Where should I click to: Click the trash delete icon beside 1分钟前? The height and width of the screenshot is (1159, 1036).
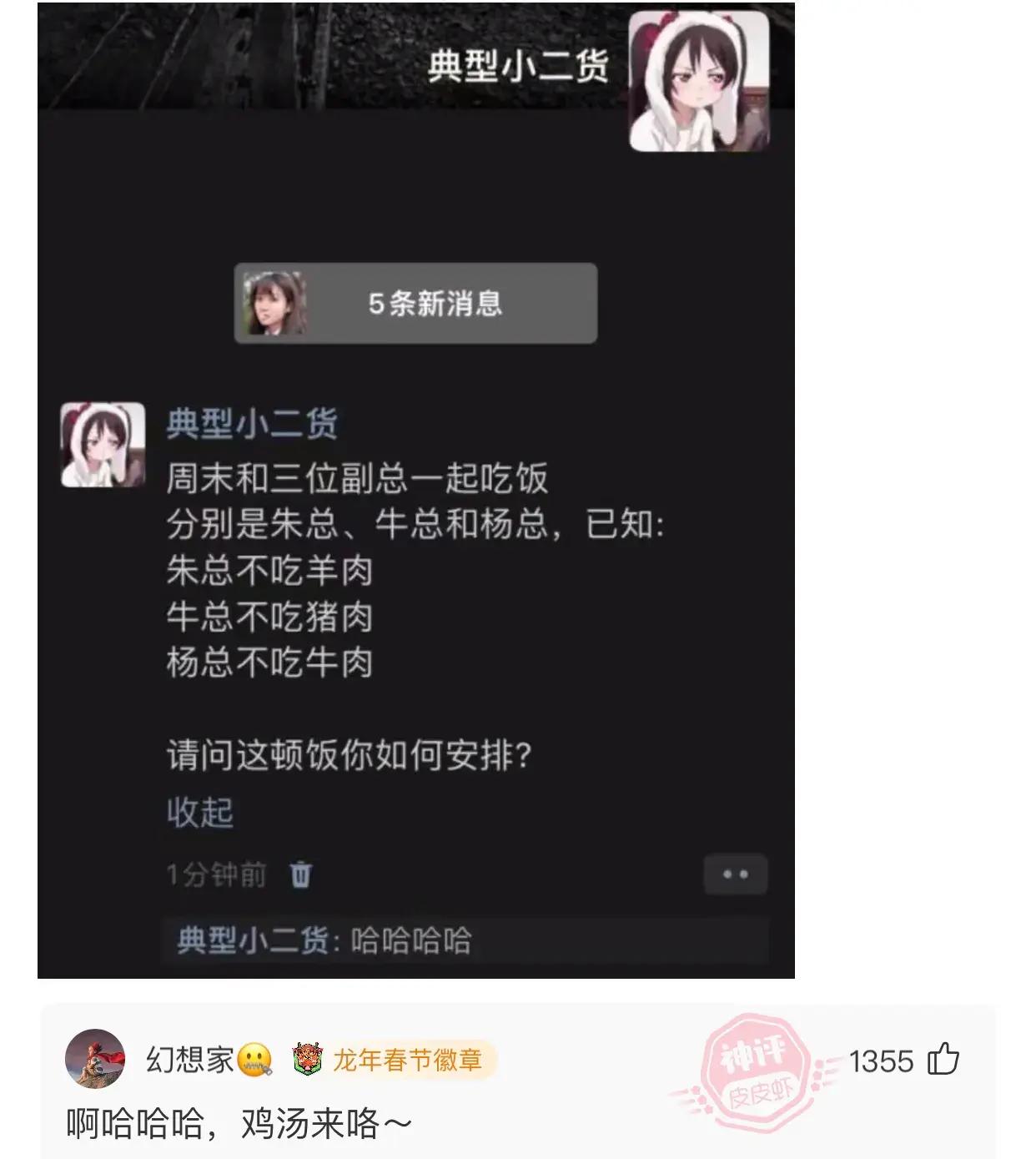point(300,874)
